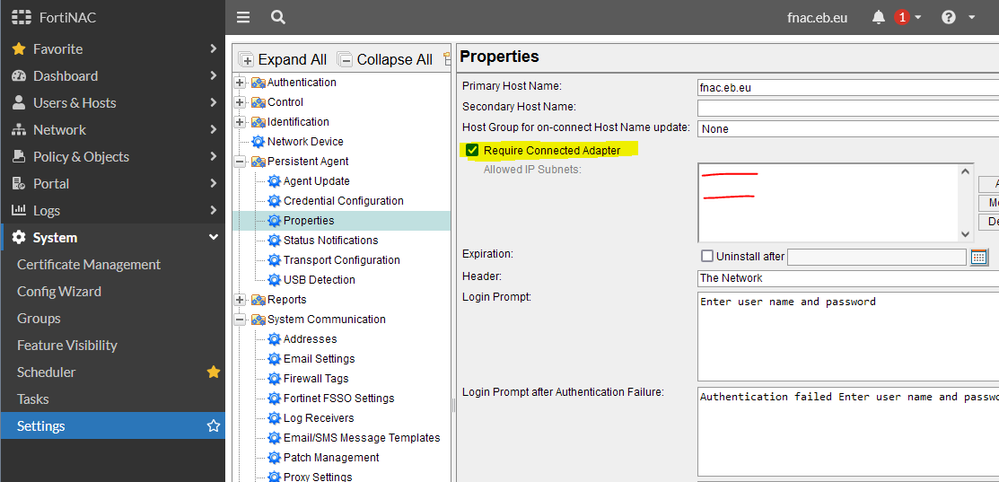Collapse the Persistent Agent tree node
This screenshot has height=482, width=999.
pos(240,162)
